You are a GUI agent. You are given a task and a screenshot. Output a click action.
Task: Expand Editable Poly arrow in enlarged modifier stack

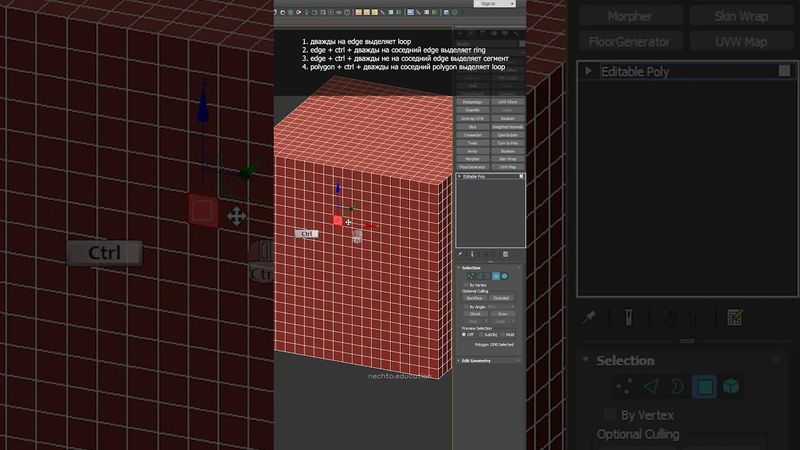[589, 71]
